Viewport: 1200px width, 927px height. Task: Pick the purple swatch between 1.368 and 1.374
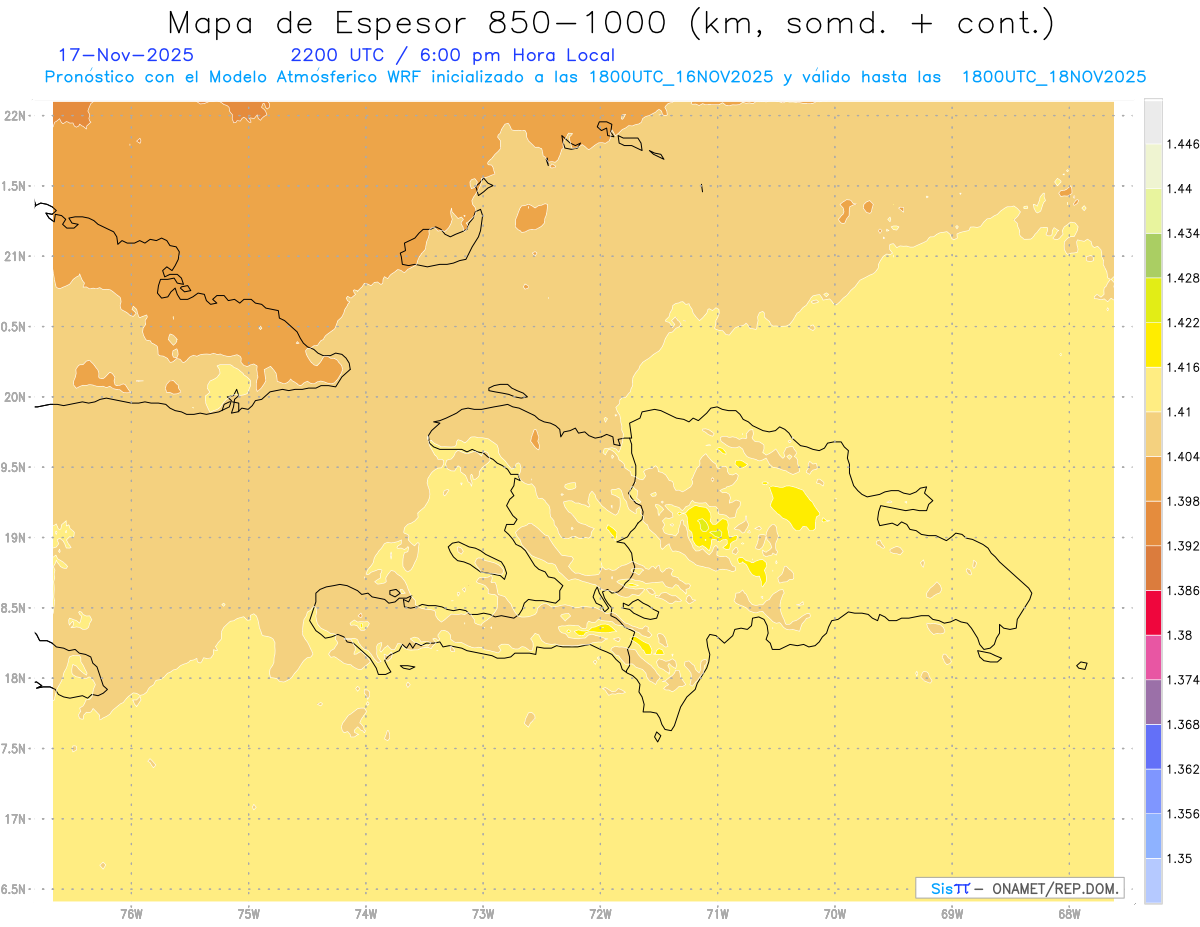1153,701
